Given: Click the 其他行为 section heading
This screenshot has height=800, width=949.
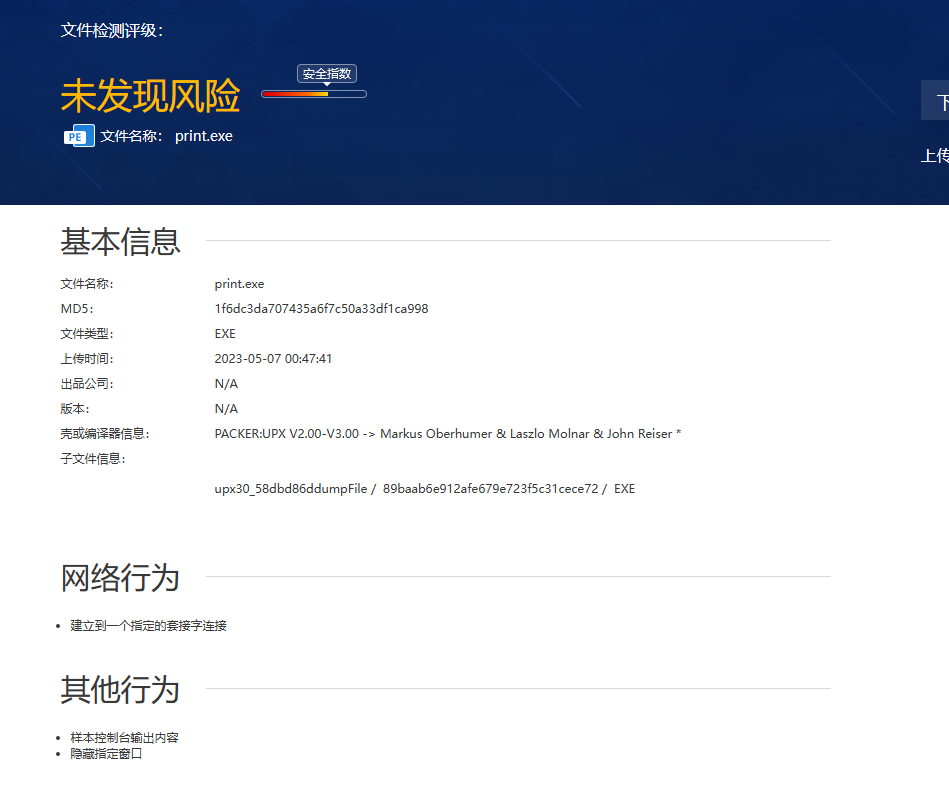Looking at the screenshot, I should [x=120, y=689].
